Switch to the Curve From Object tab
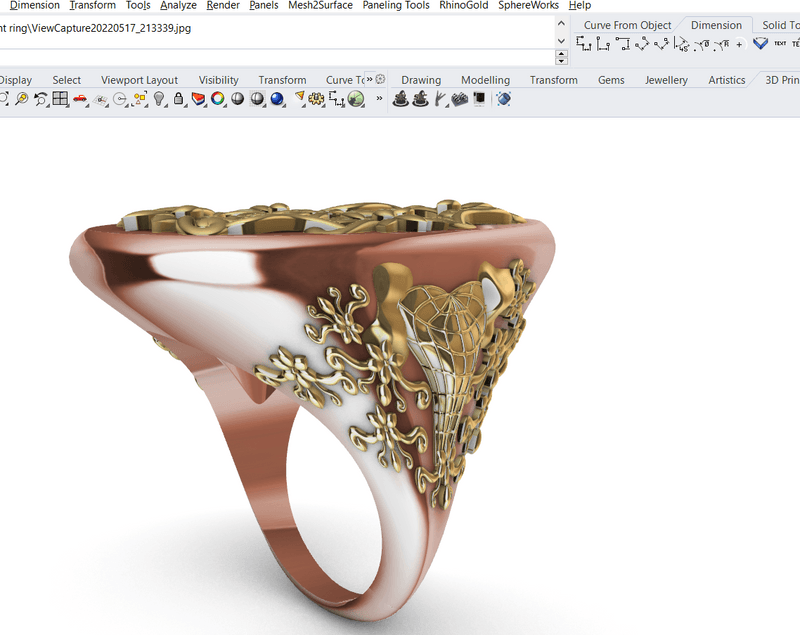The width and height of the screenshot is (800, 635). (627, 25)
